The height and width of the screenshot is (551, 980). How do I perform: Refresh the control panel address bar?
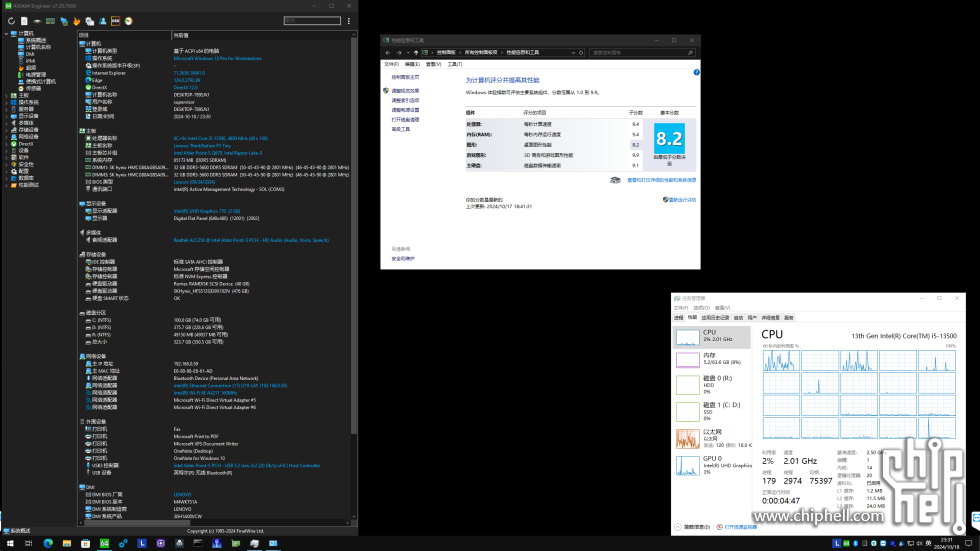click(581, 52)
